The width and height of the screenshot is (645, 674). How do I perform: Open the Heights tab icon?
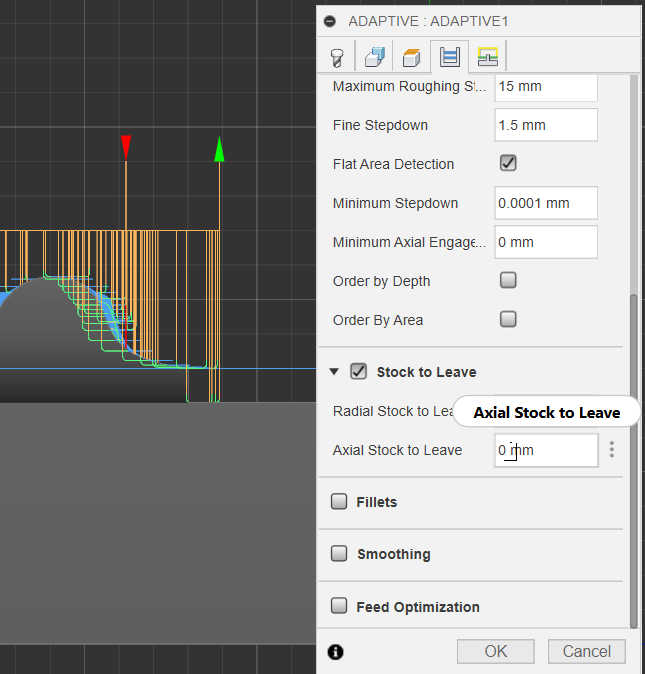411,56
